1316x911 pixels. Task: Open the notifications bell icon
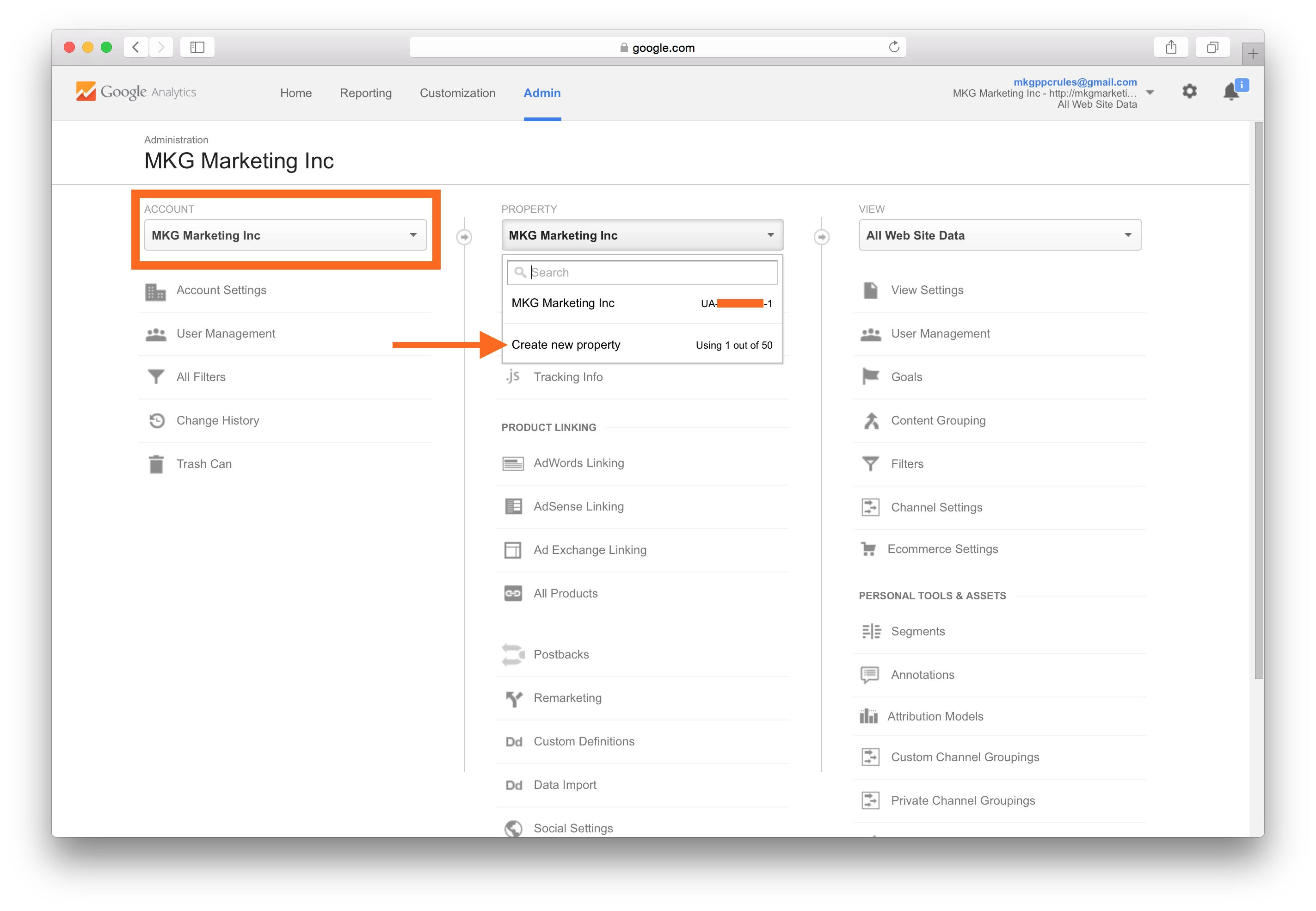(1231, 92)
